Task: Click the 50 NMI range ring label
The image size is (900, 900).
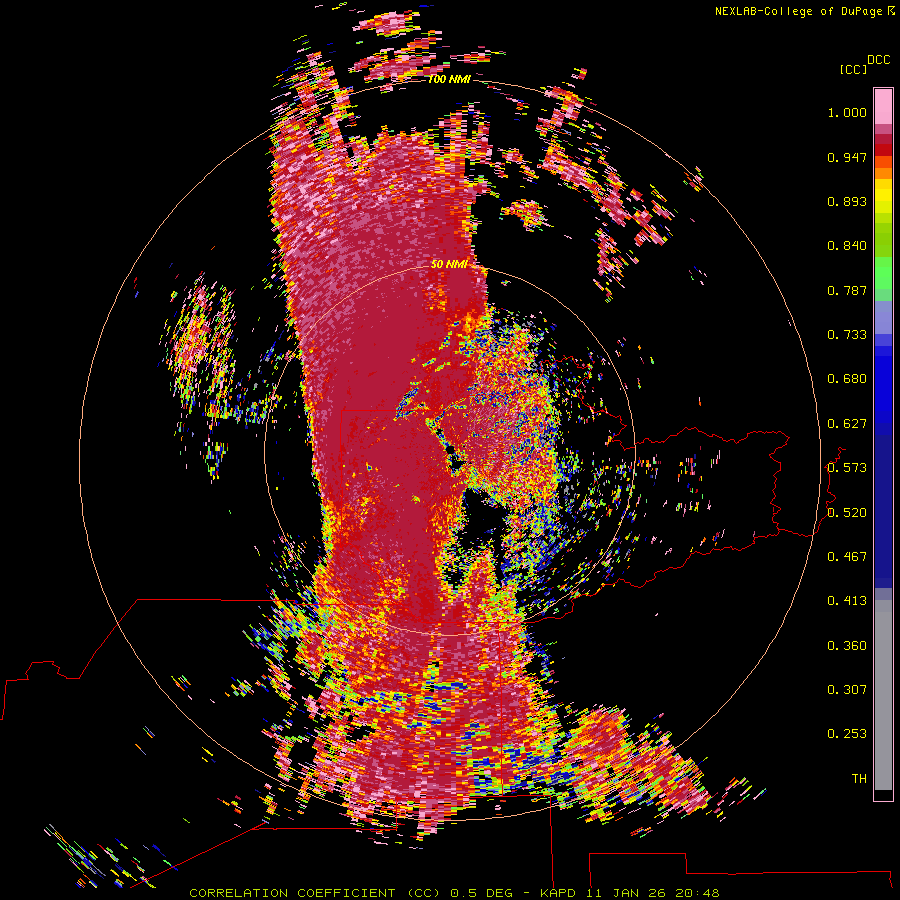Action: pos(449,264)
